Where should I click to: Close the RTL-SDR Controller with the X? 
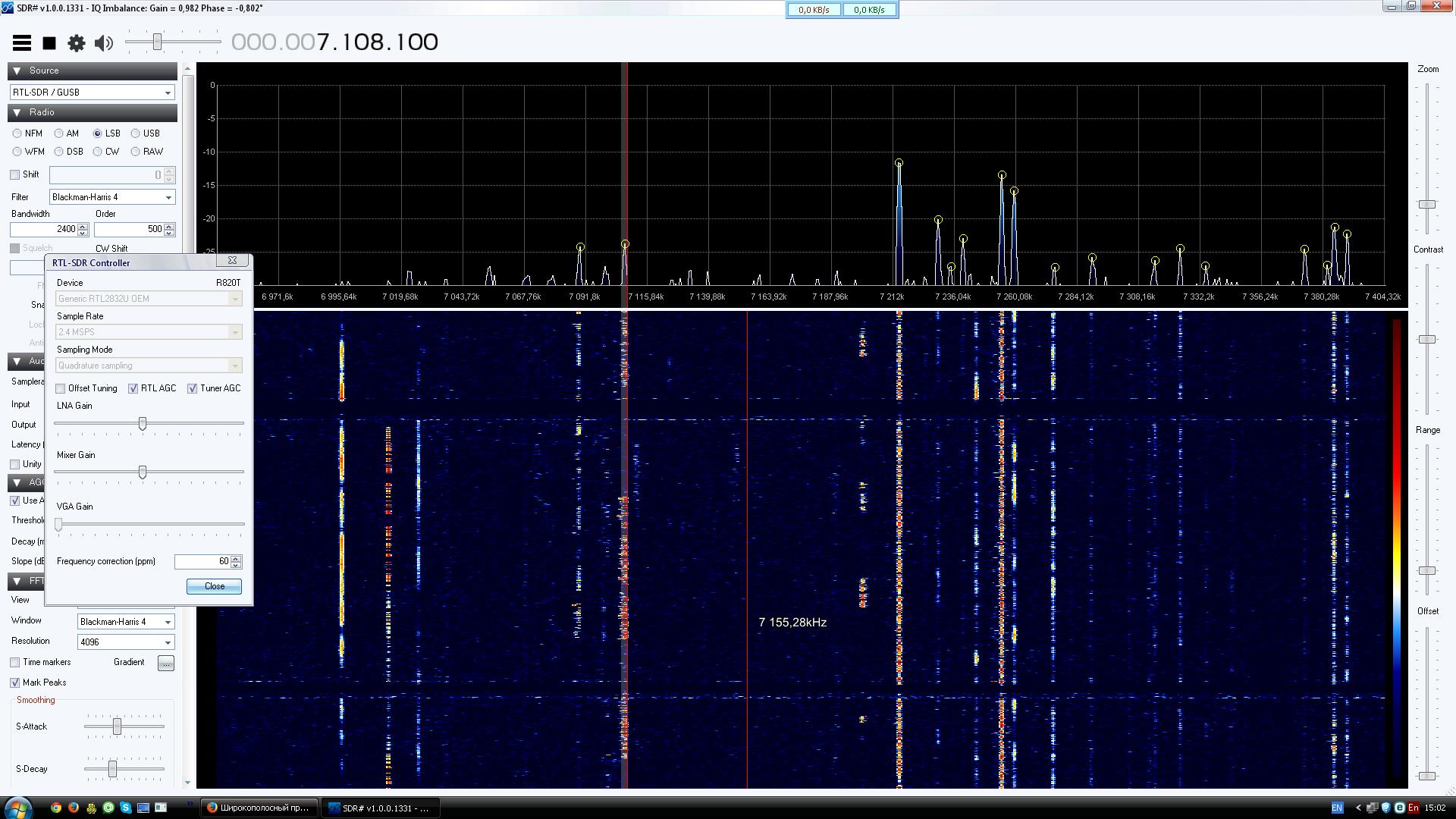click(232, 260)
